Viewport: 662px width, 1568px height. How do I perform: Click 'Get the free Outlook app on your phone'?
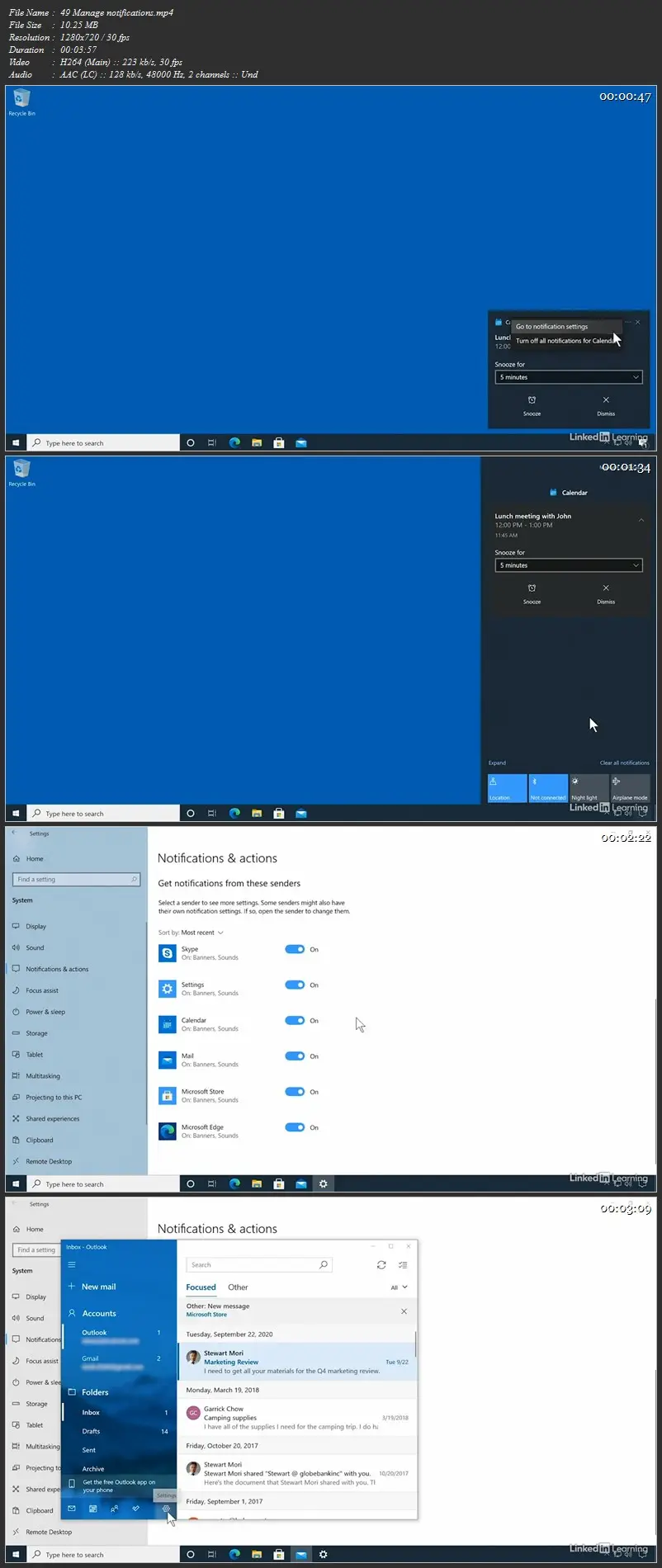118,1486
